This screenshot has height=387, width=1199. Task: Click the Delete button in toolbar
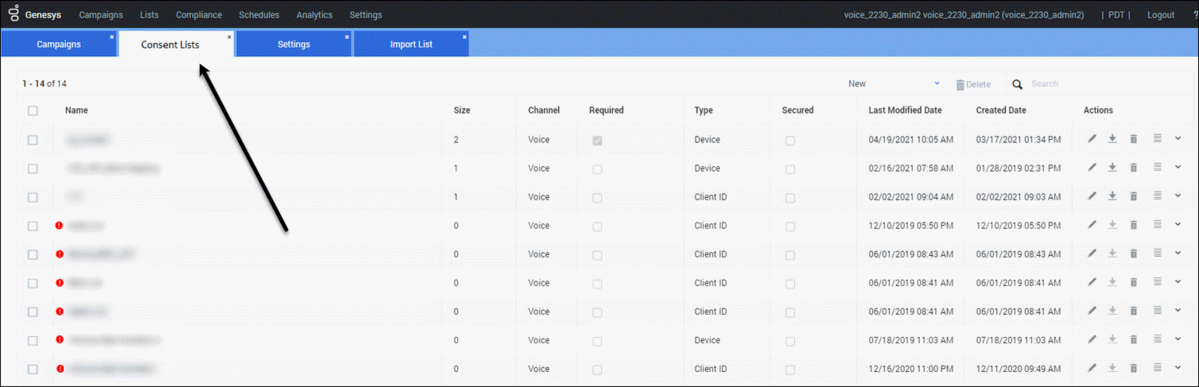point(973,84)
